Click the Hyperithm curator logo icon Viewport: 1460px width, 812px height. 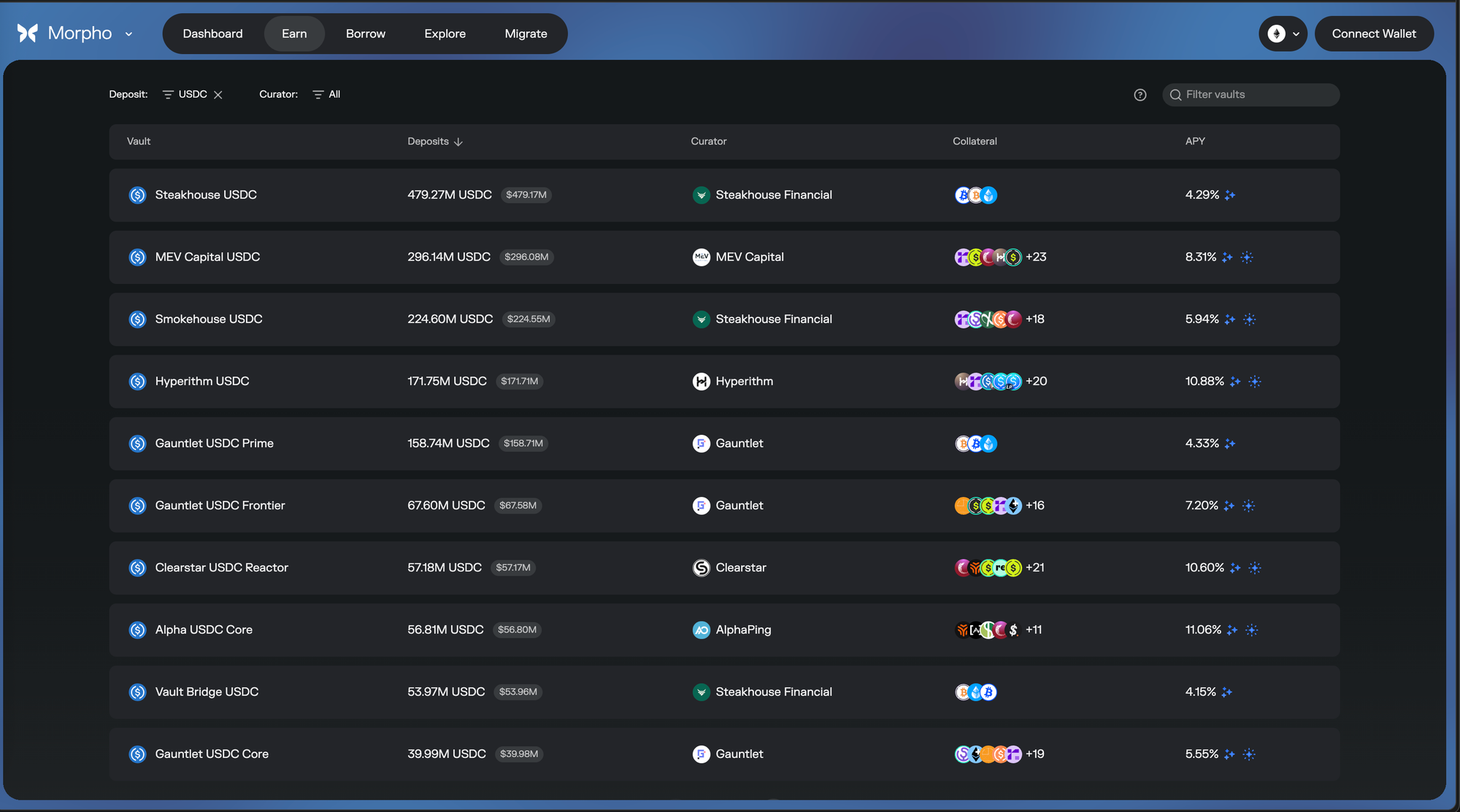click(701, 382)
